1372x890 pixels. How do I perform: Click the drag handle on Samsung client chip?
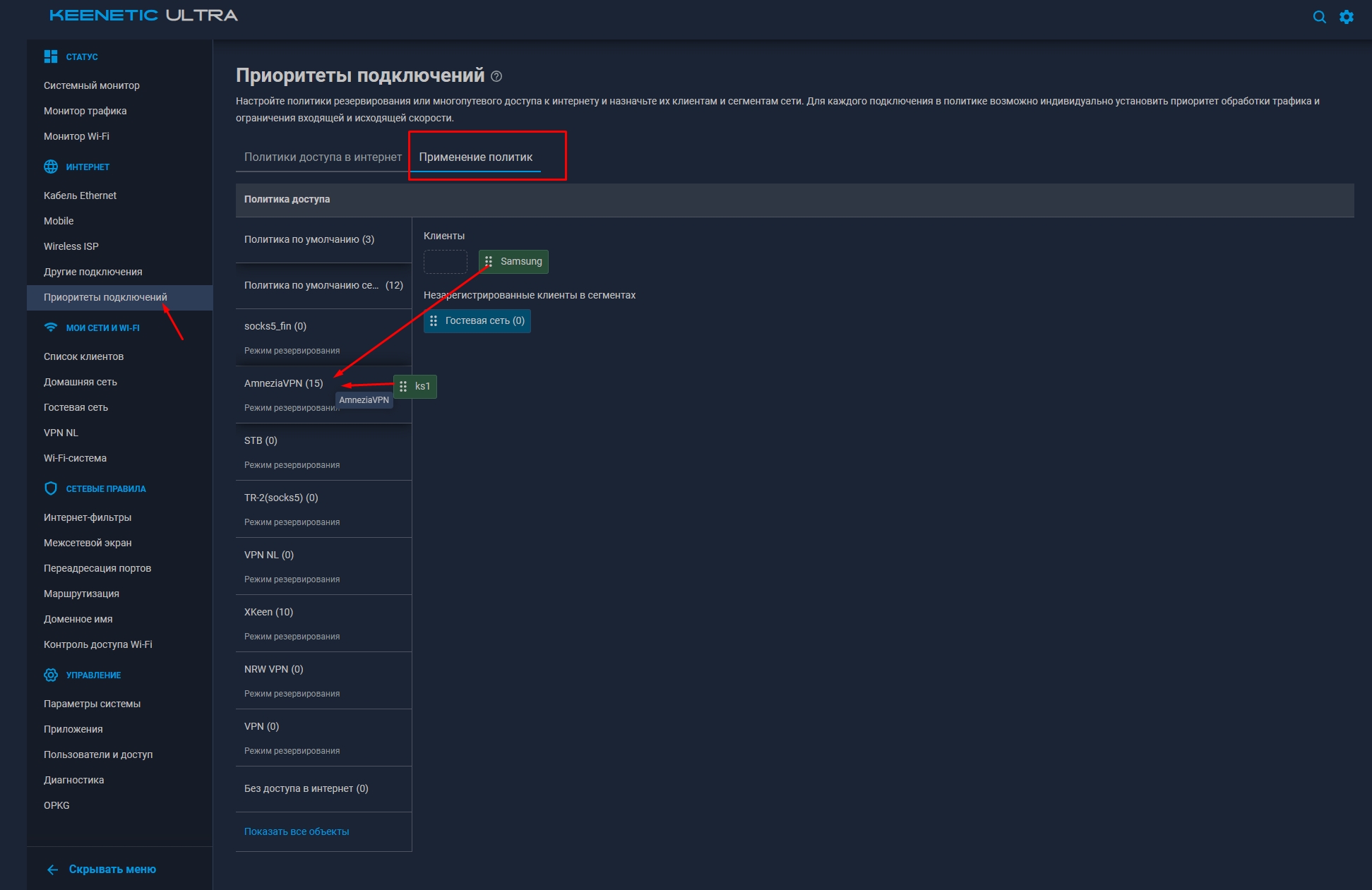click(489, 261)
